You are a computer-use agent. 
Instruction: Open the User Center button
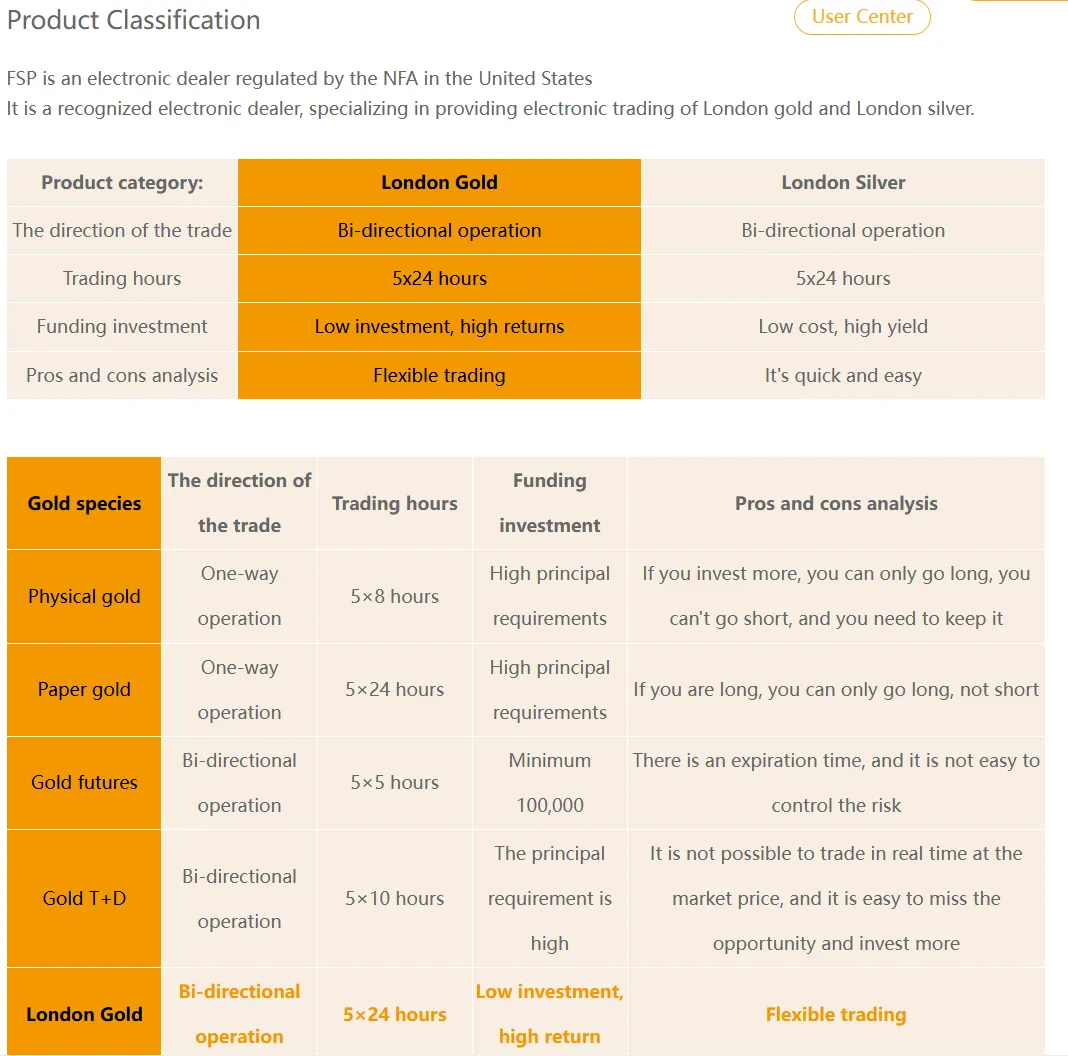click(x=862, y=16)
